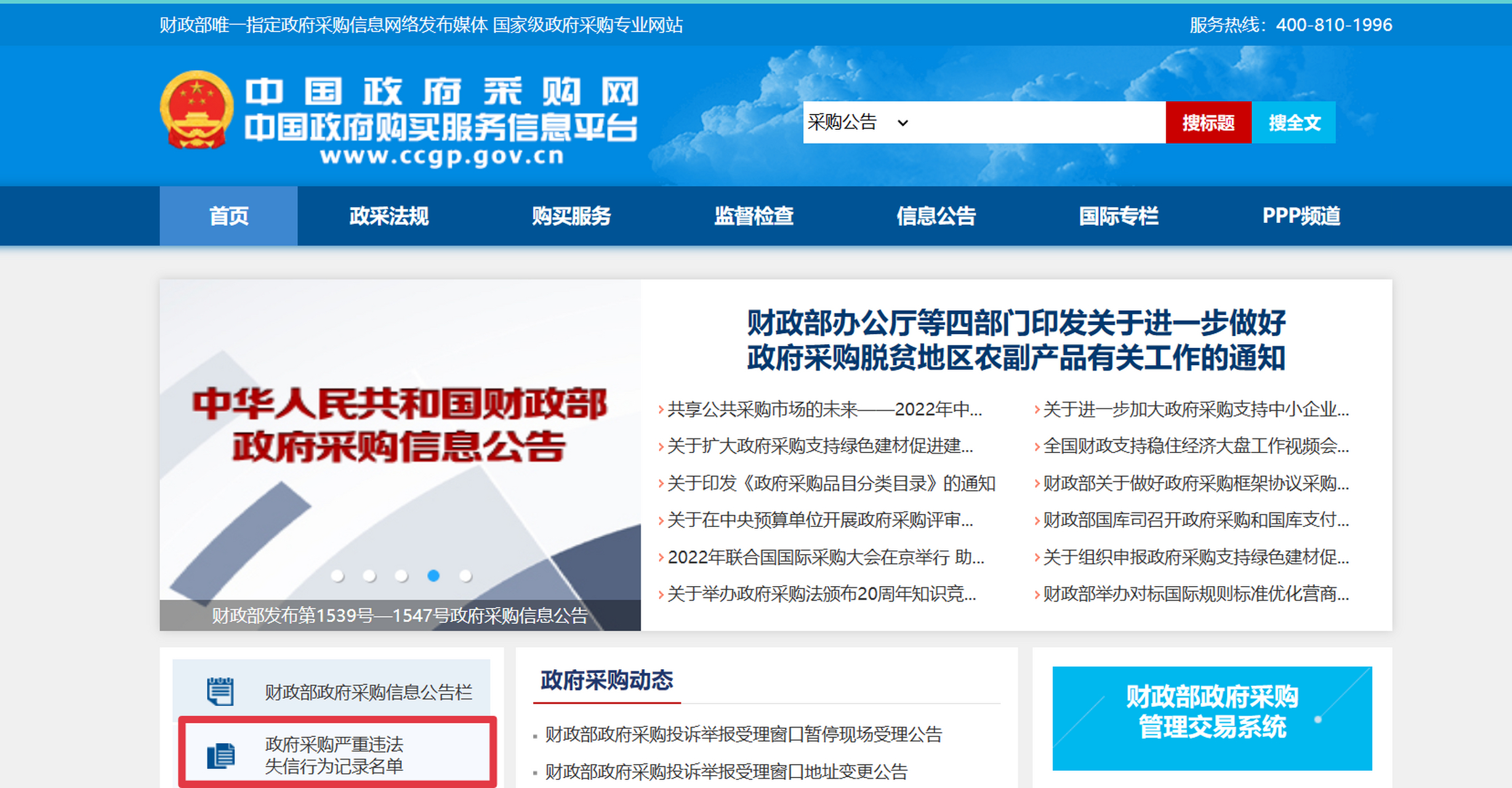Image resolution: width=1512 pixels, height=788 pixels.
Task: Open the 财政部政府采购管理交易系统 banner
Action: (1212, 718)
